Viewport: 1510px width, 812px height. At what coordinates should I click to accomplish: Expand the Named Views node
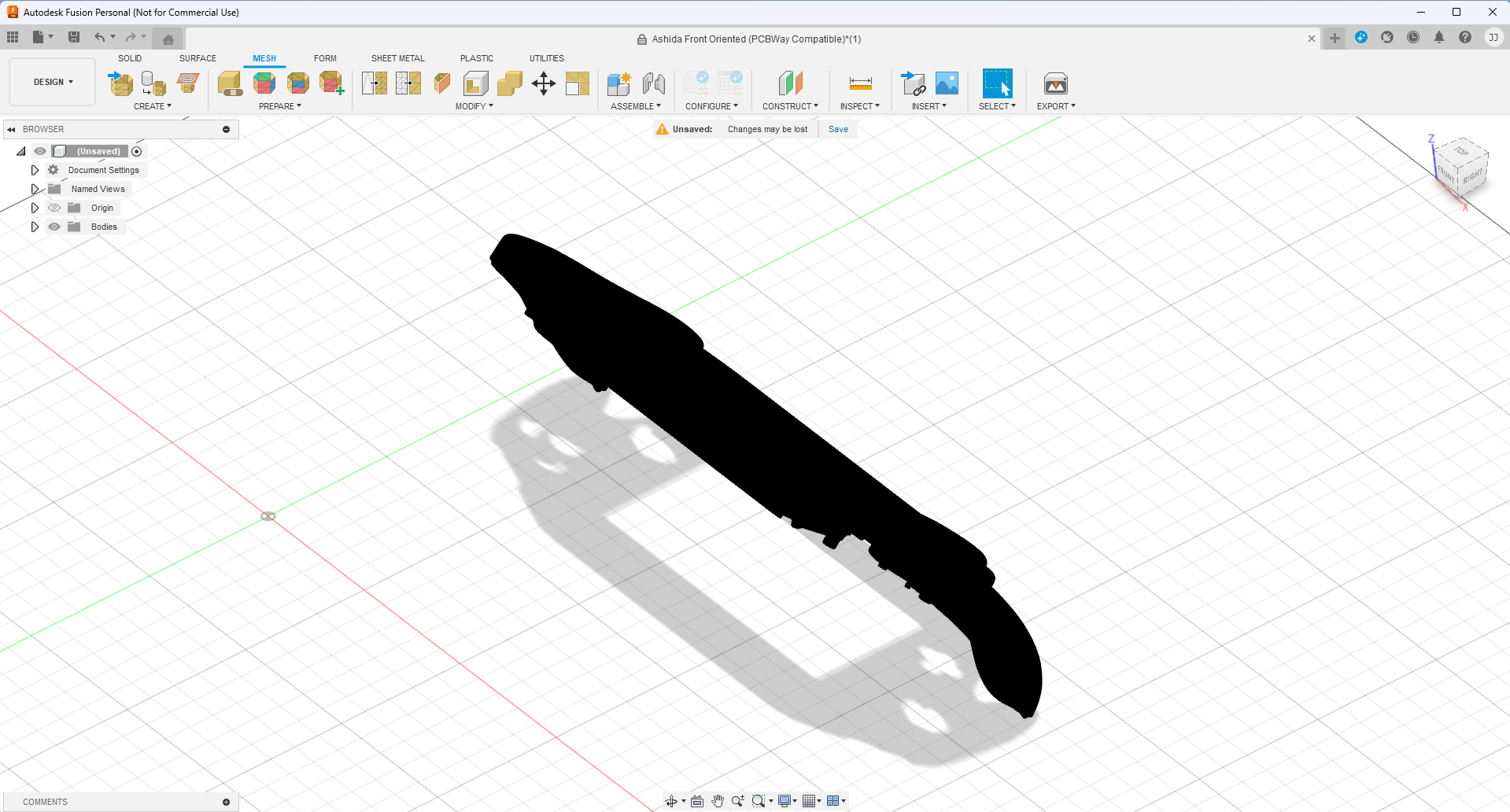pos(35,189)
